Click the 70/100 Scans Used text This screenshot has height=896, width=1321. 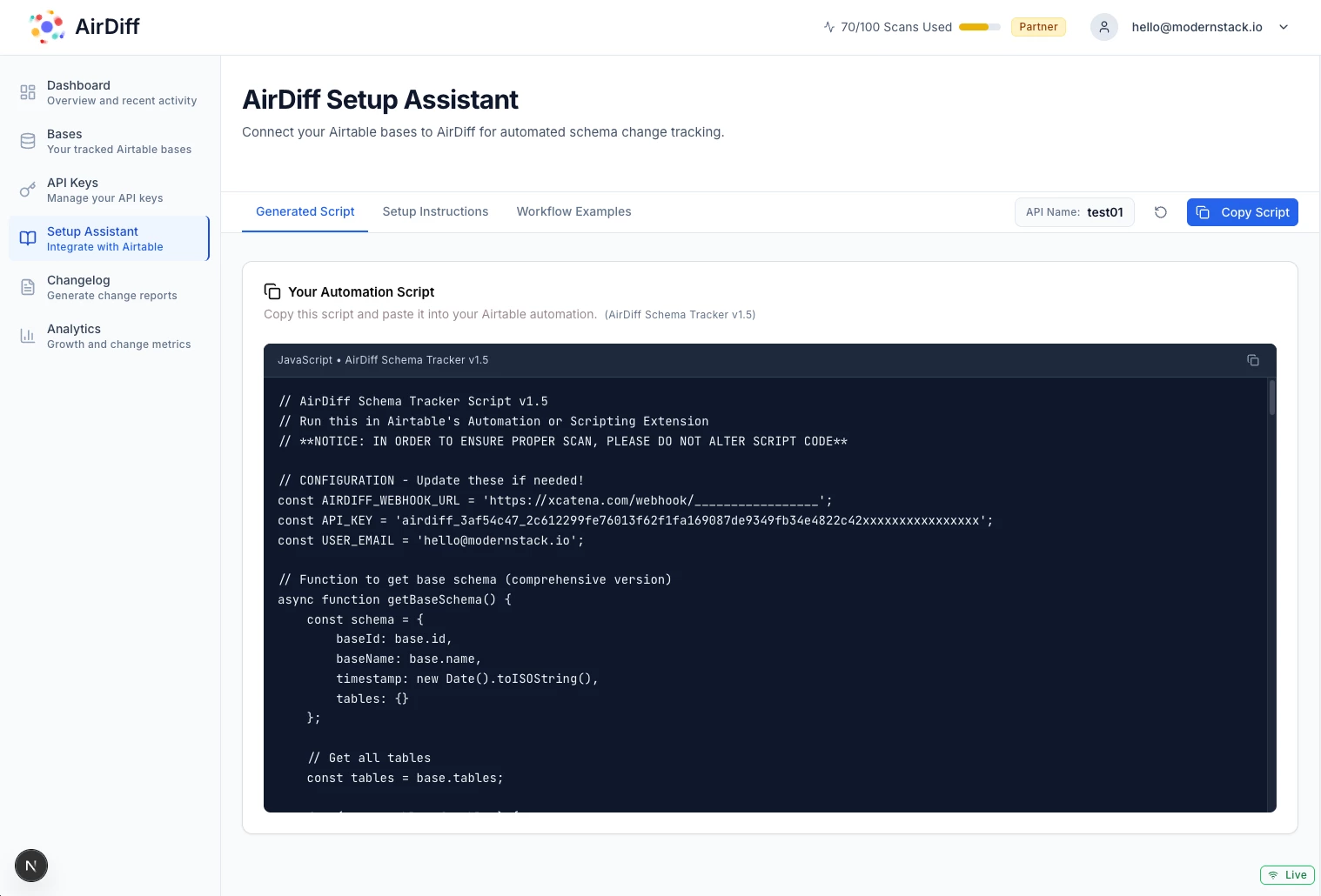click(896, 27)
